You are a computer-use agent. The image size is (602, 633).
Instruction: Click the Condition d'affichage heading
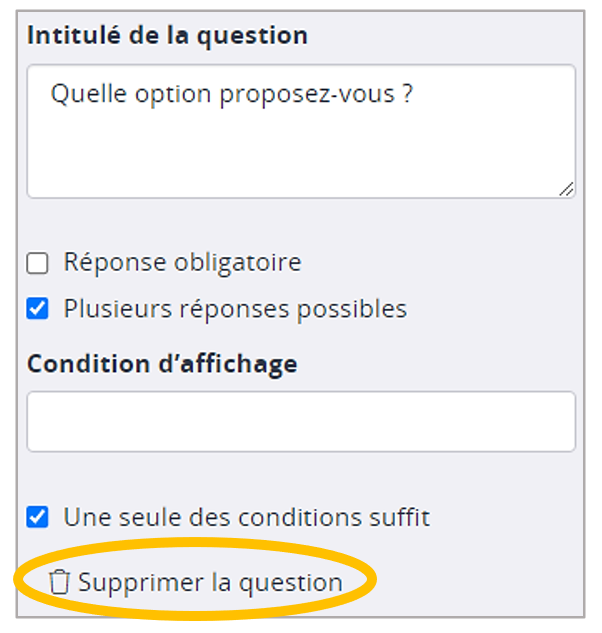[x=162, y=364]
